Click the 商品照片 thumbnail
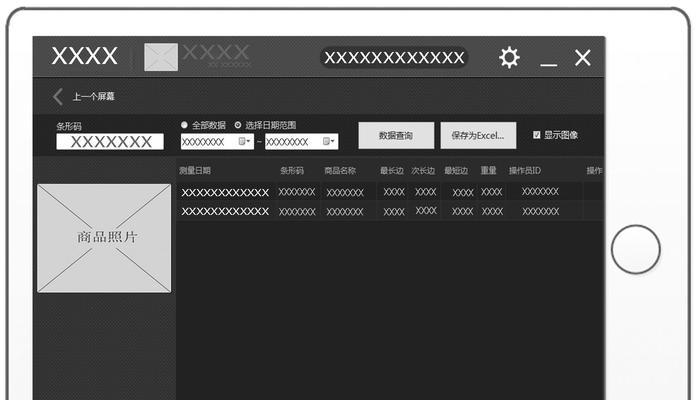This screenshot has width=698, height=400. (x=104, y=238)
